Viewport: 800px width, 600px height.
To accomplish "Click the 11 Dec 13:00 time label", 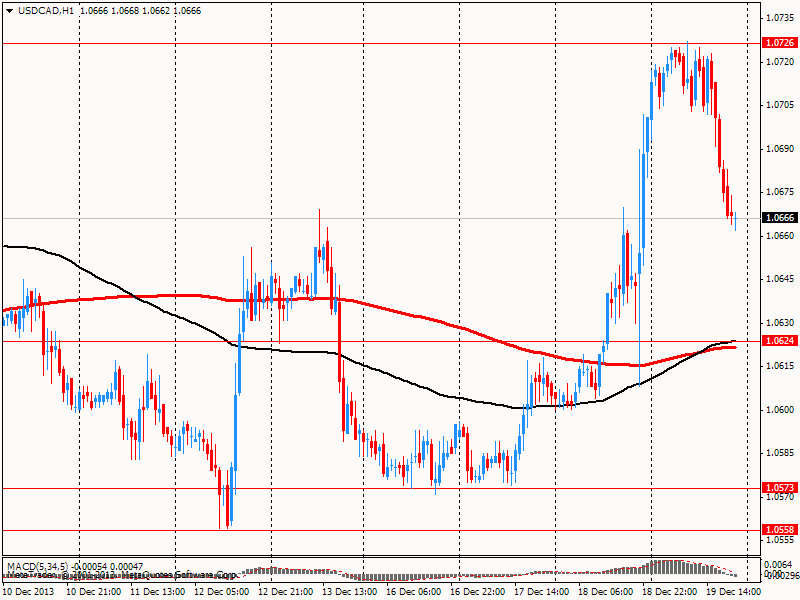I will tap(158, 592).
